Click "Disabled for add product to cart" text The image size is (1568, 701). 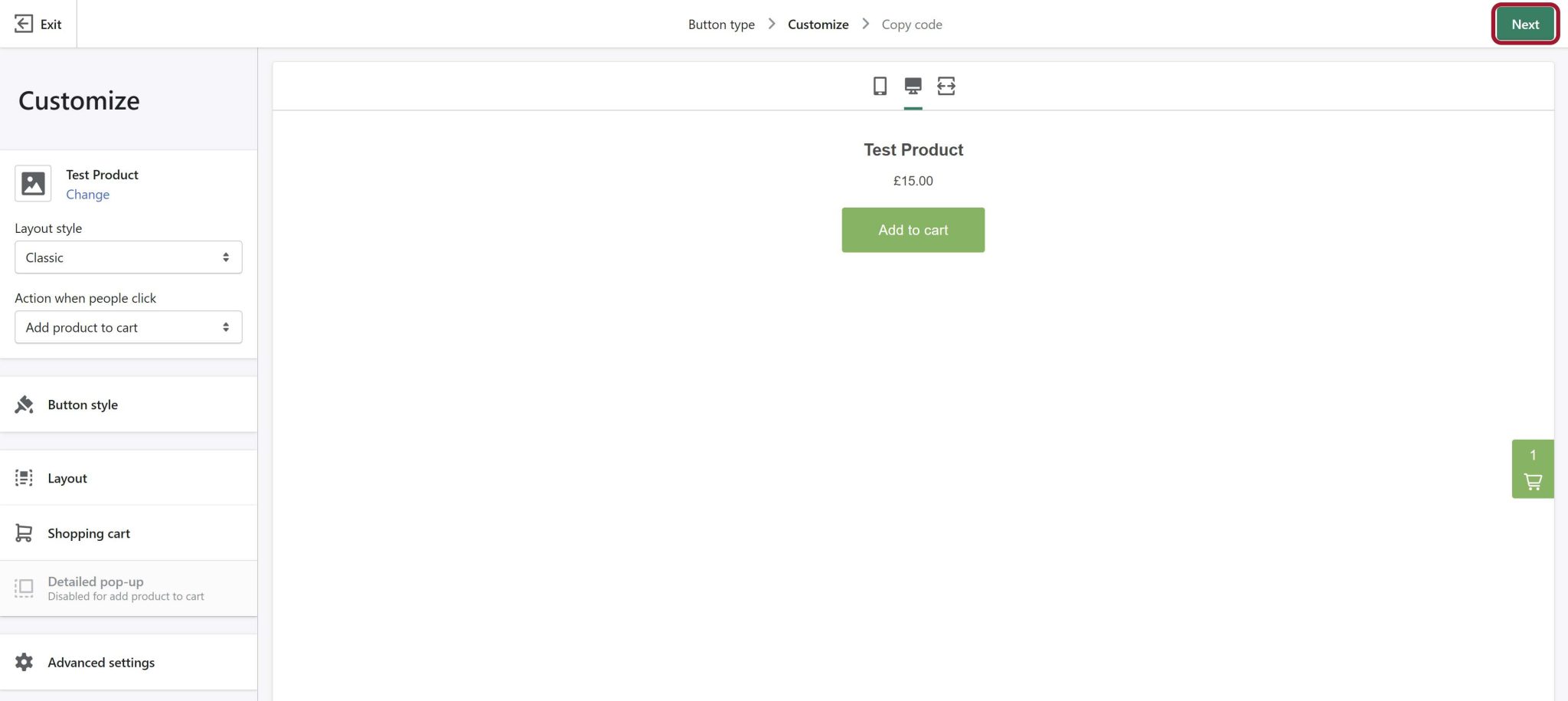click(126, 597)
